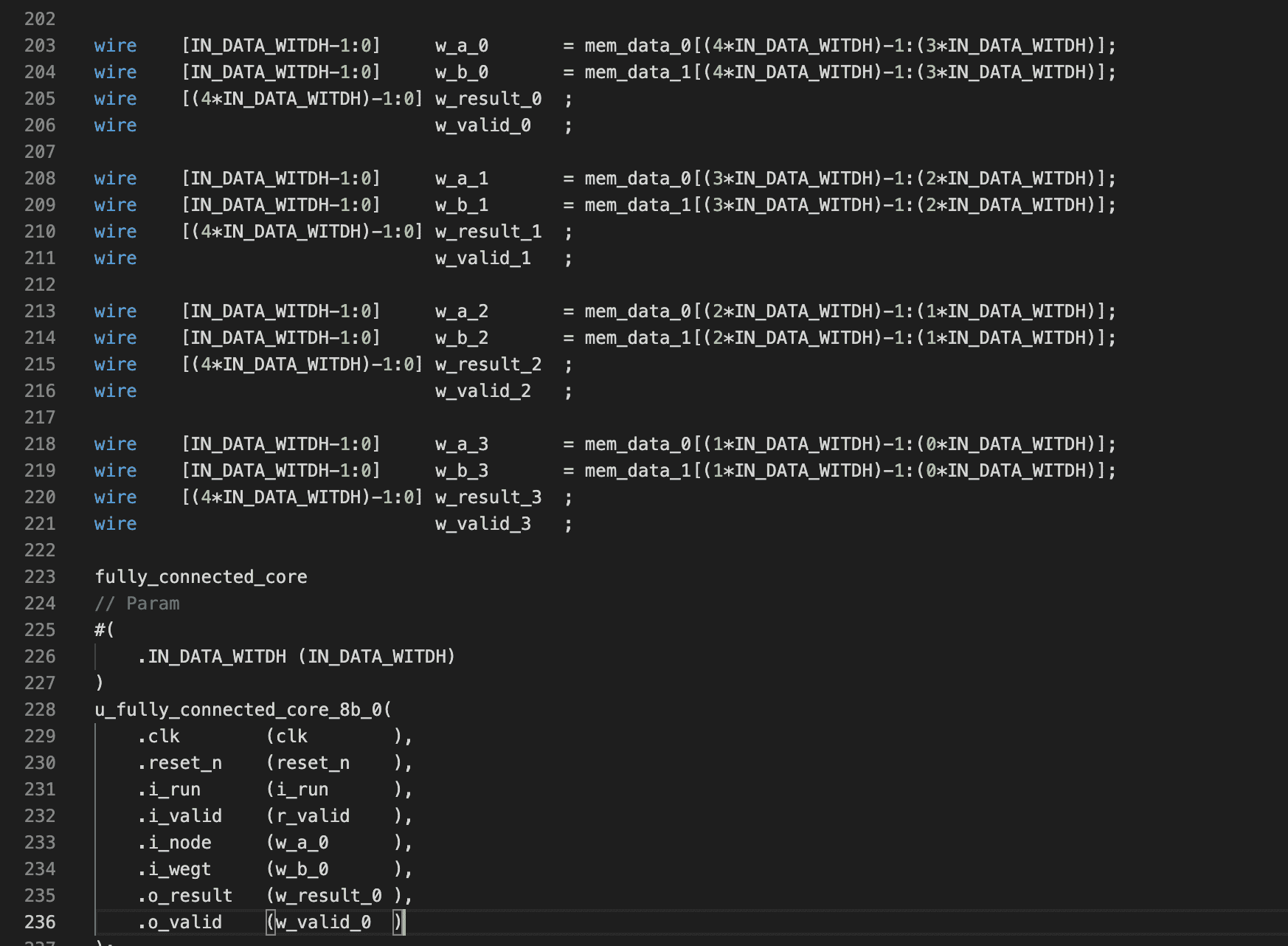Click the w_valid_1 wire name

pos(482,258)
